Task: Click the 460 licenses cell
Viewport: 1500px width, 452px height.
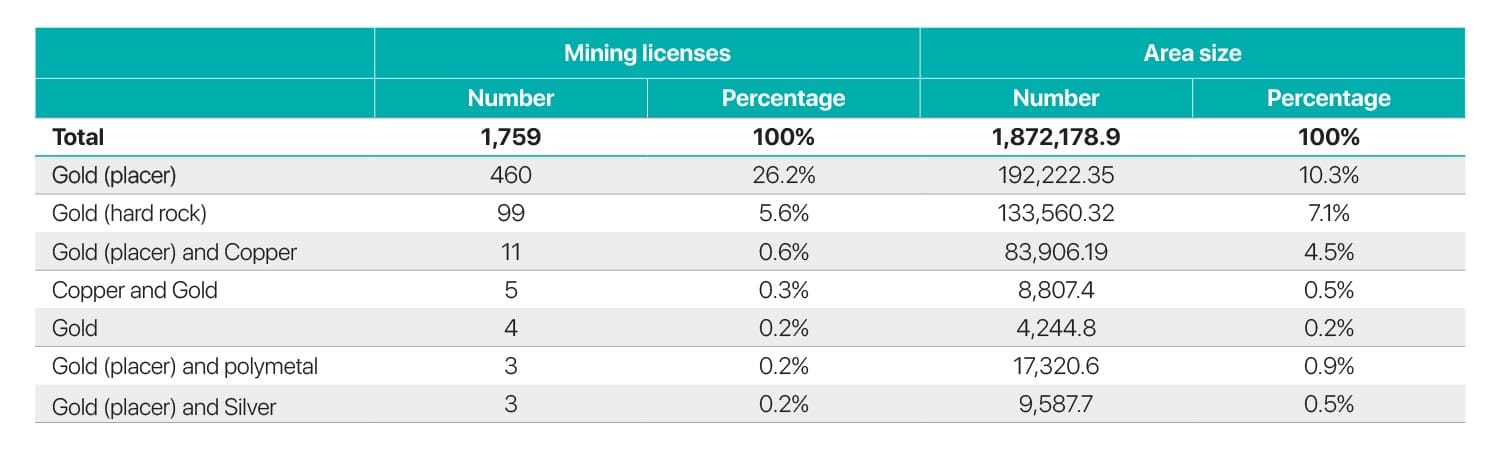Action: (511, 175)
